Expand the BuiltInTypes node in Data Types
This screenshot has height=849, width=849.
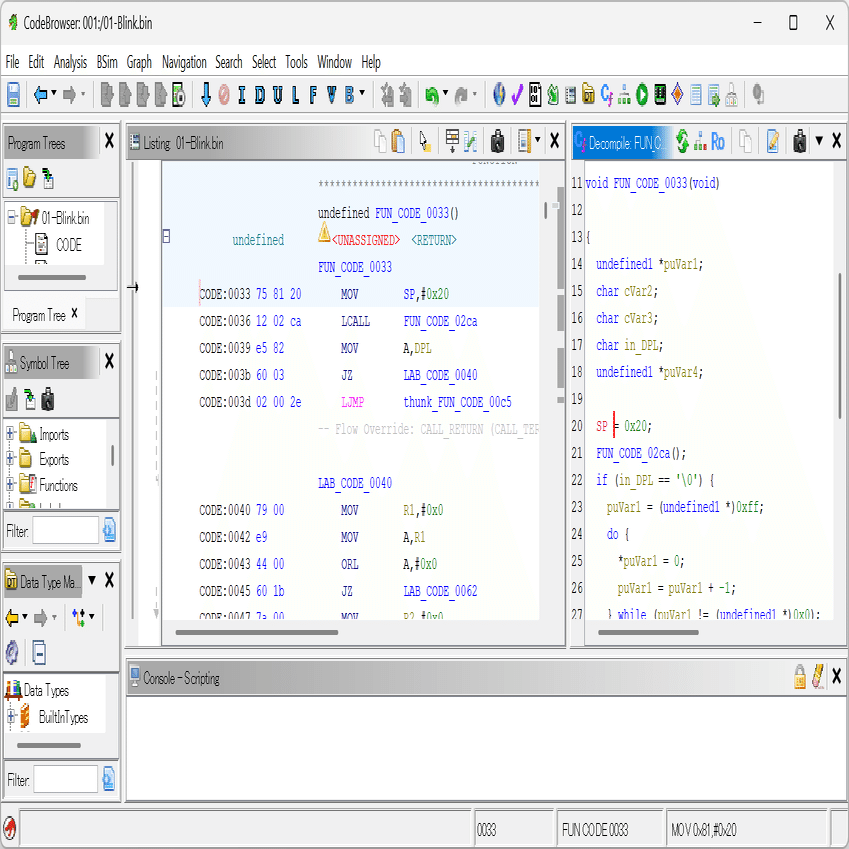click(x=11, y=717)
